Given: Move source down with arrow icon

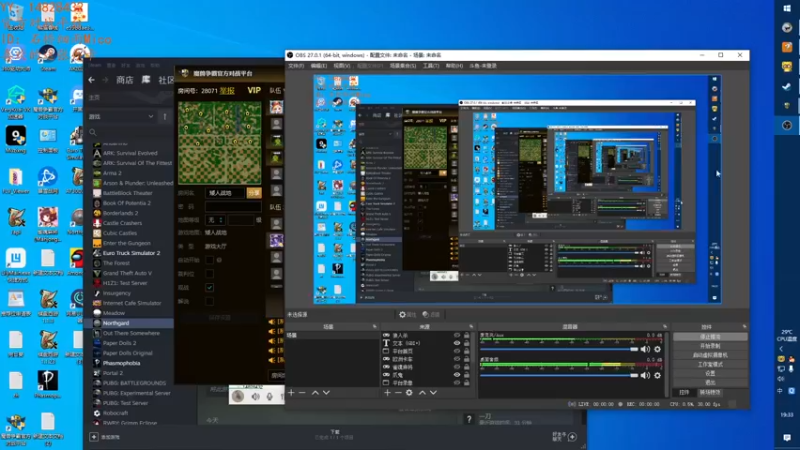Looking at the screenshot, I should [433, 393].
